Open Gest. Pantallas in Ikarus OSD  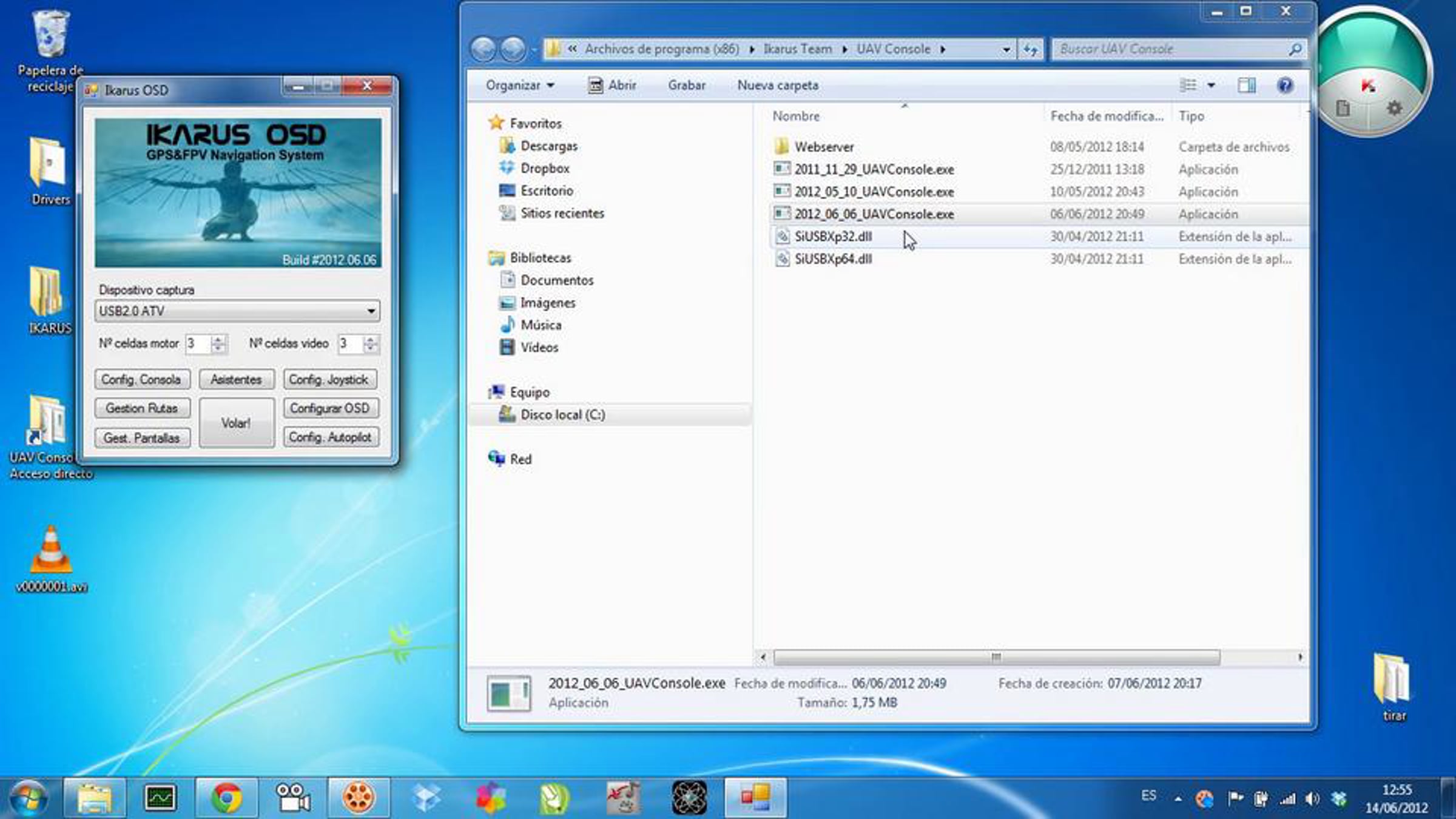[x=142, y=437]
